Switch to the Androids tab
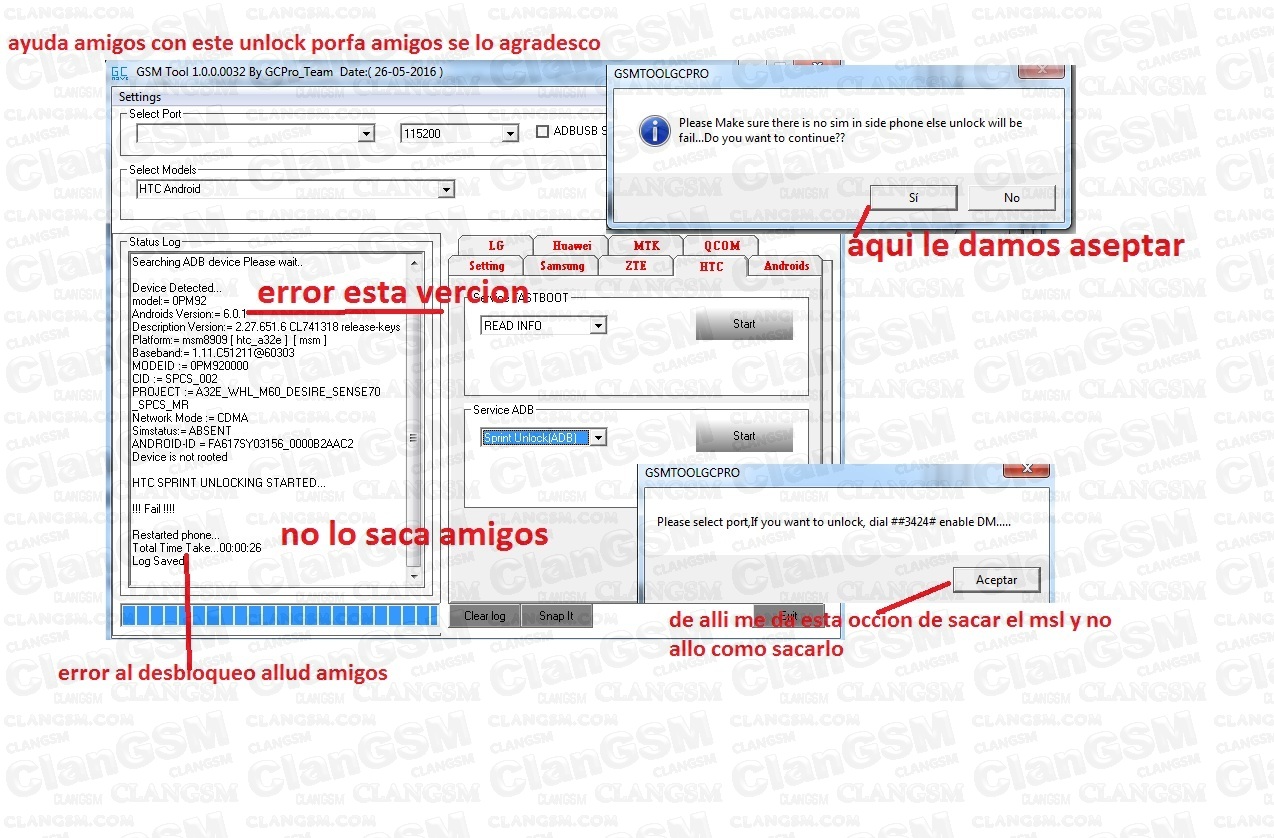The image size is (1274, 838). 787,266
